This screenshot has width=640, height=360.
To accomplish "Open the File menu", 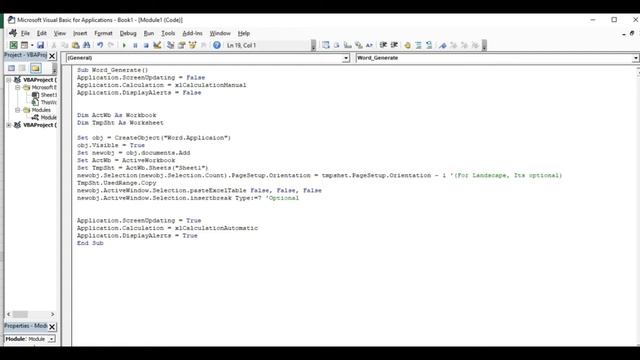I will click(25, 33).
